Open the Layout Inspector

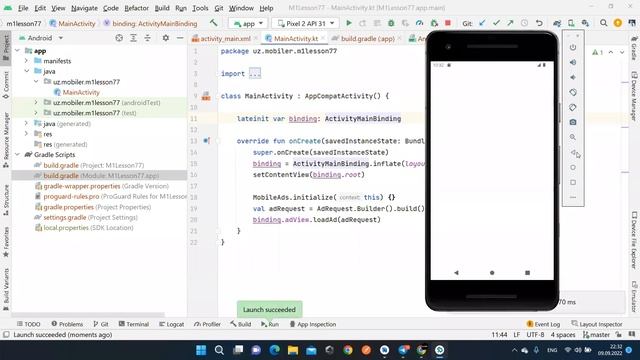click(x=597, y=324)
